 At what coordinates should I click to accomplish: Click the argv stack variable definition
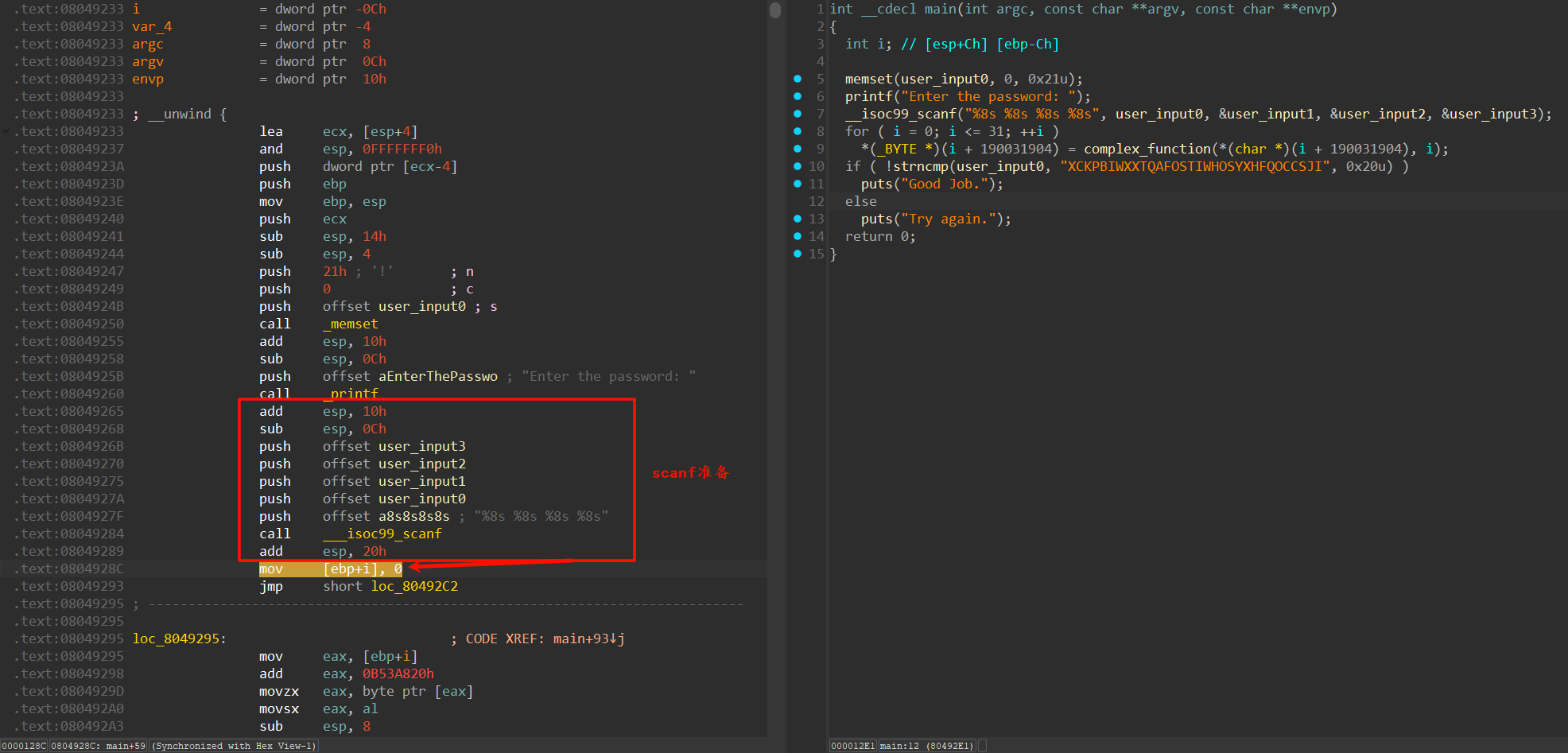click(x=148, y=61)
